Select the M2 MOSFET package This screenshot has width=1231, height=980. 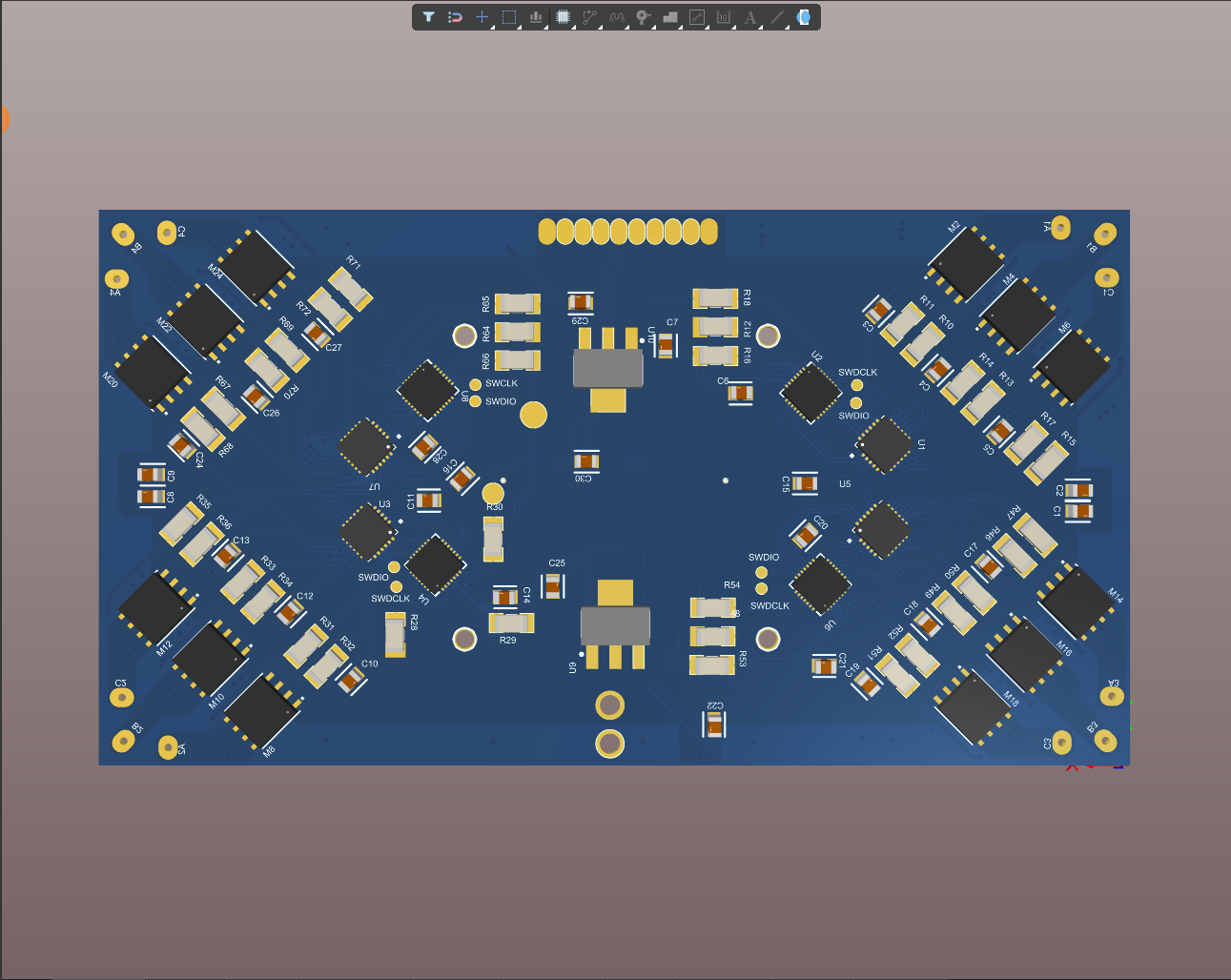click(967, 263)
